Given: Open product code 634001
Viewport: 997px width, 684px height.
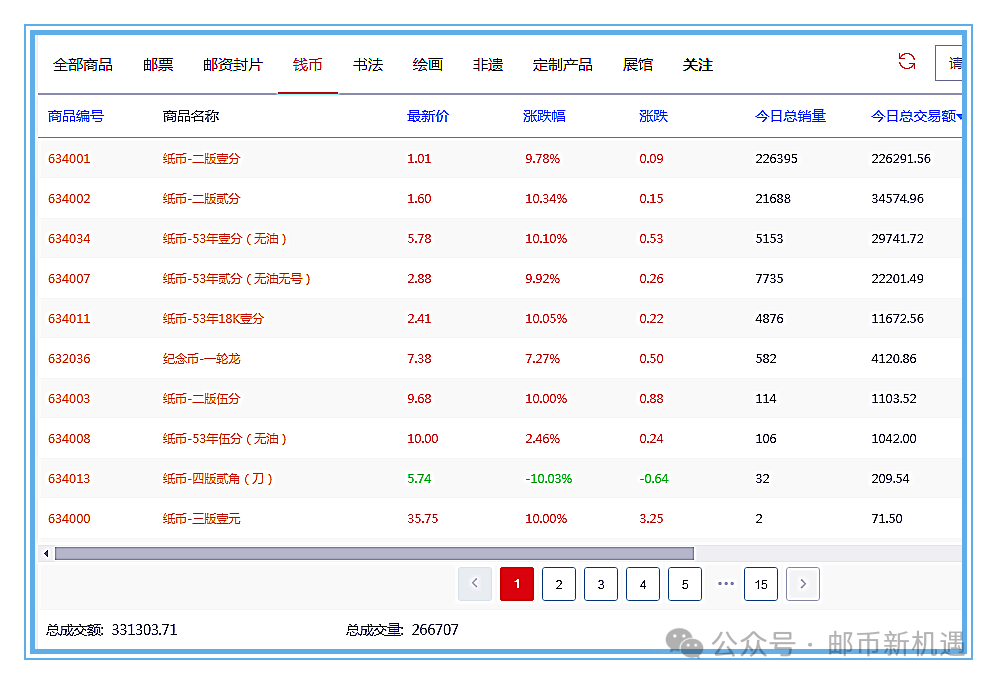Looking at the screenshot, I should click(69, 158).
